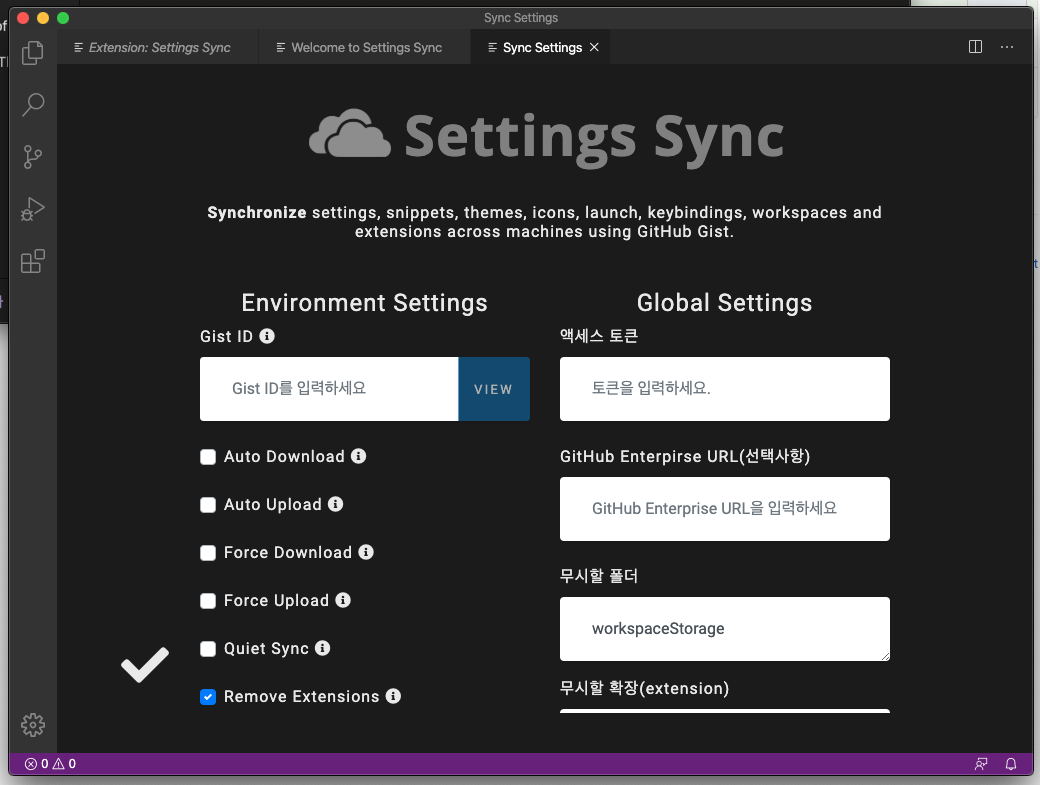Close the Sync Settings tab
1040x785 pixels.
[x=594, y=47]
